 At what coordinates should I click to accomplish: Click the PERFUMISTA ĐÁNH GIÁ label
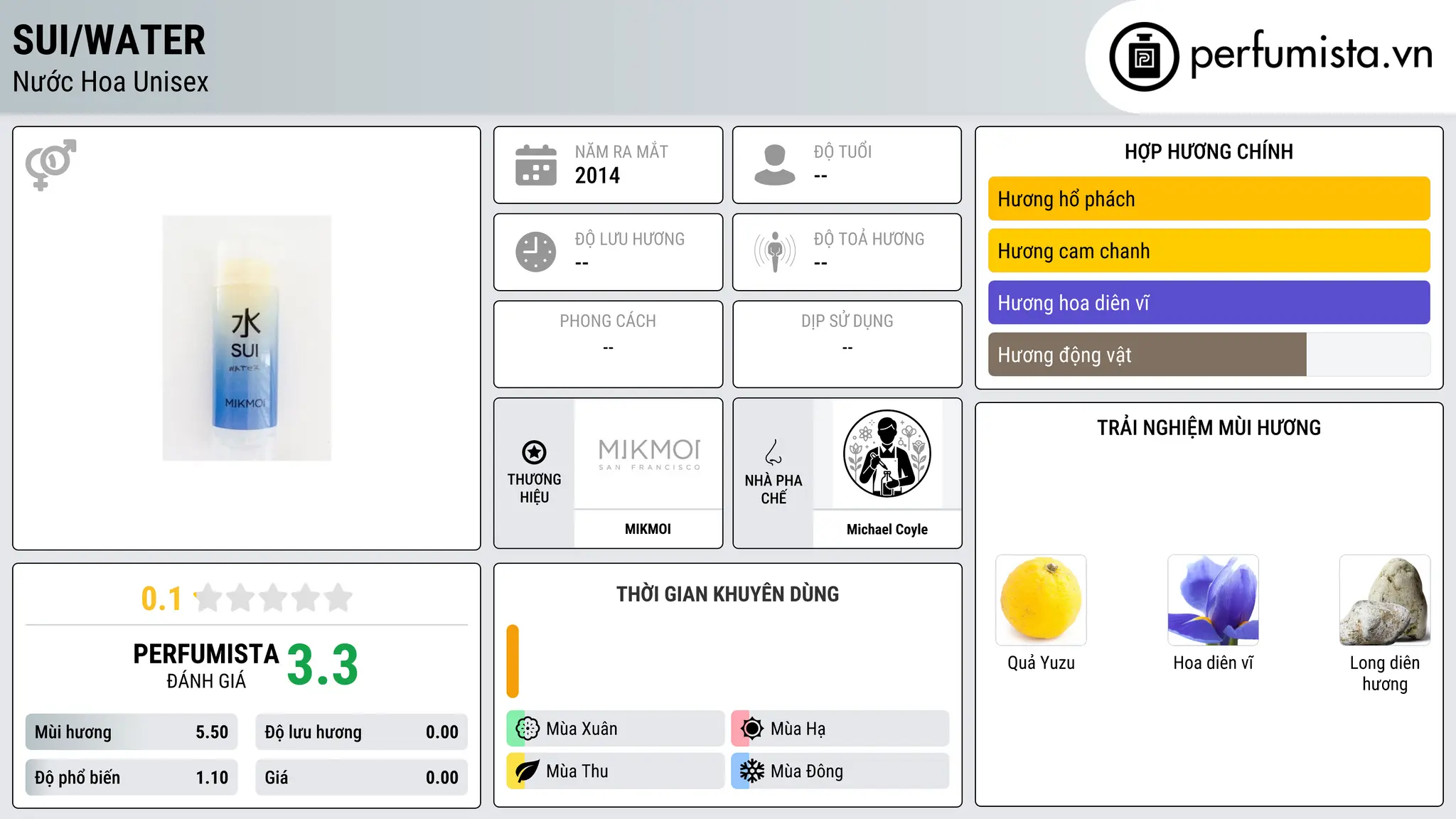pos(206,665)
